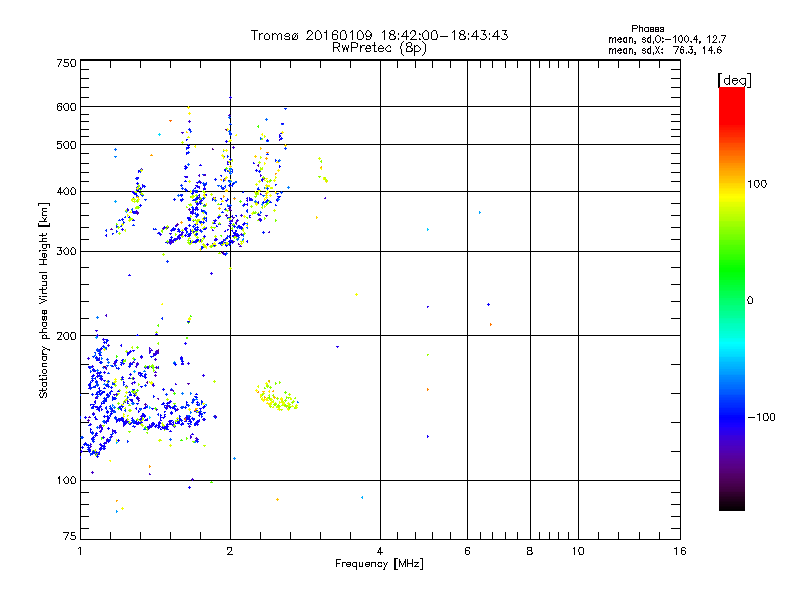800x600 pixels.
Task: Click the Y-axis tick label '750'
Action: 66,63
